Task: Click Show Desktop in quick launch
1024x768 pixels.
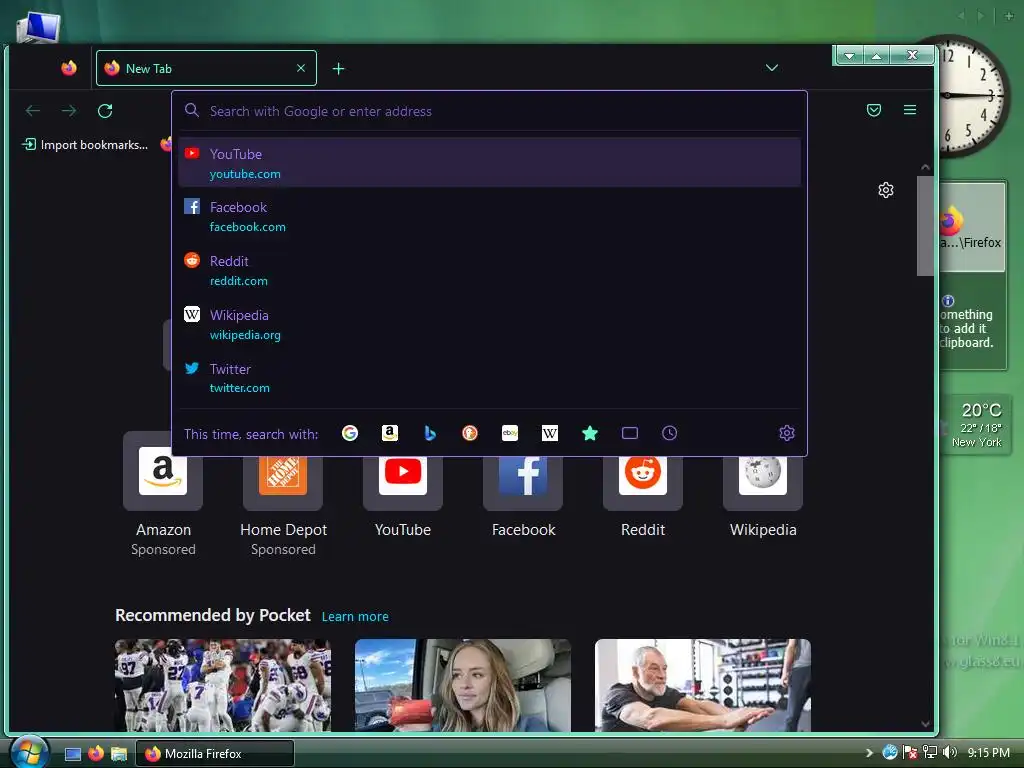Action: tap(72, 754)
